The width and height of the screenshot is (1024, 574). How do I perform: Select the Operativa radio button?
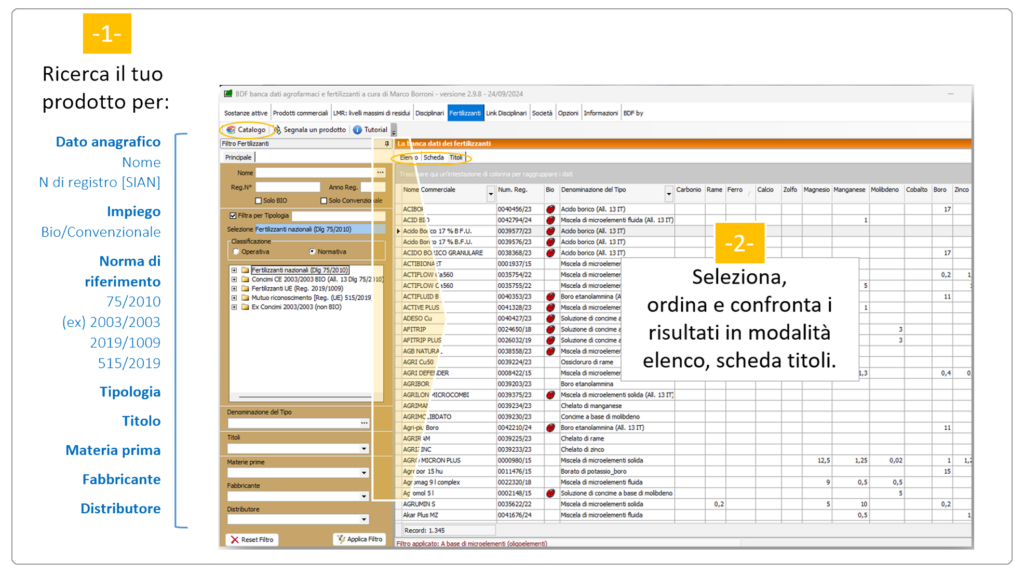click(x=236, y=251)
